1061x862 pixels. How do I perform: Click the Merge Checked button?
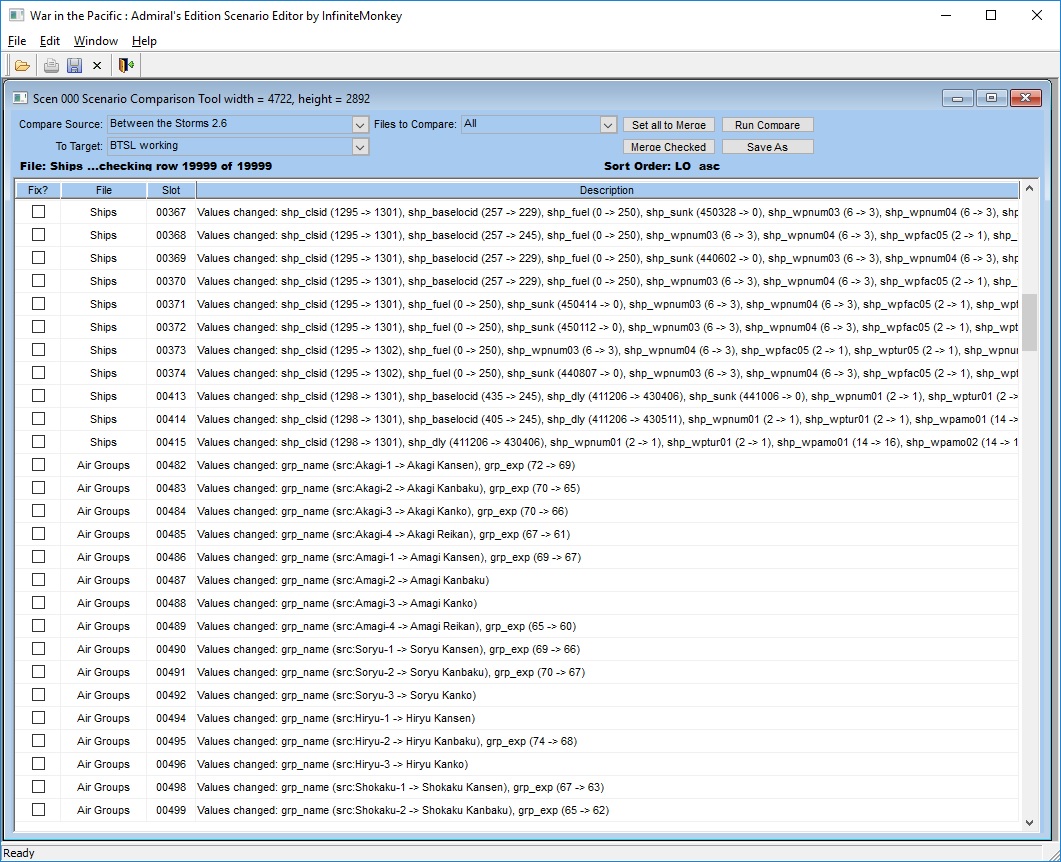pyautogui.click(x=669, y=147)
